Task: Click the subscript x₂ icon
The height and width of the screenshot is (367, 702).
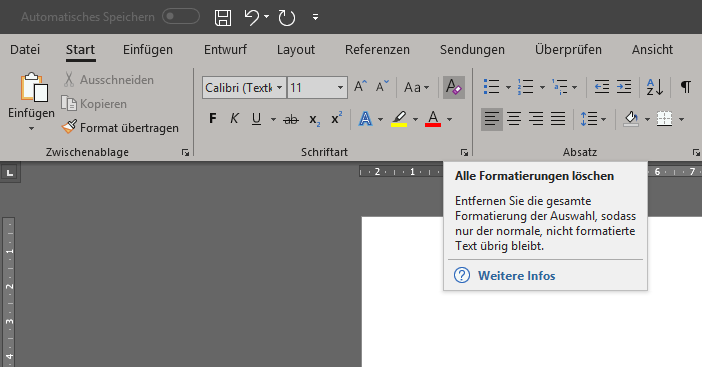Action: (314, 120)
